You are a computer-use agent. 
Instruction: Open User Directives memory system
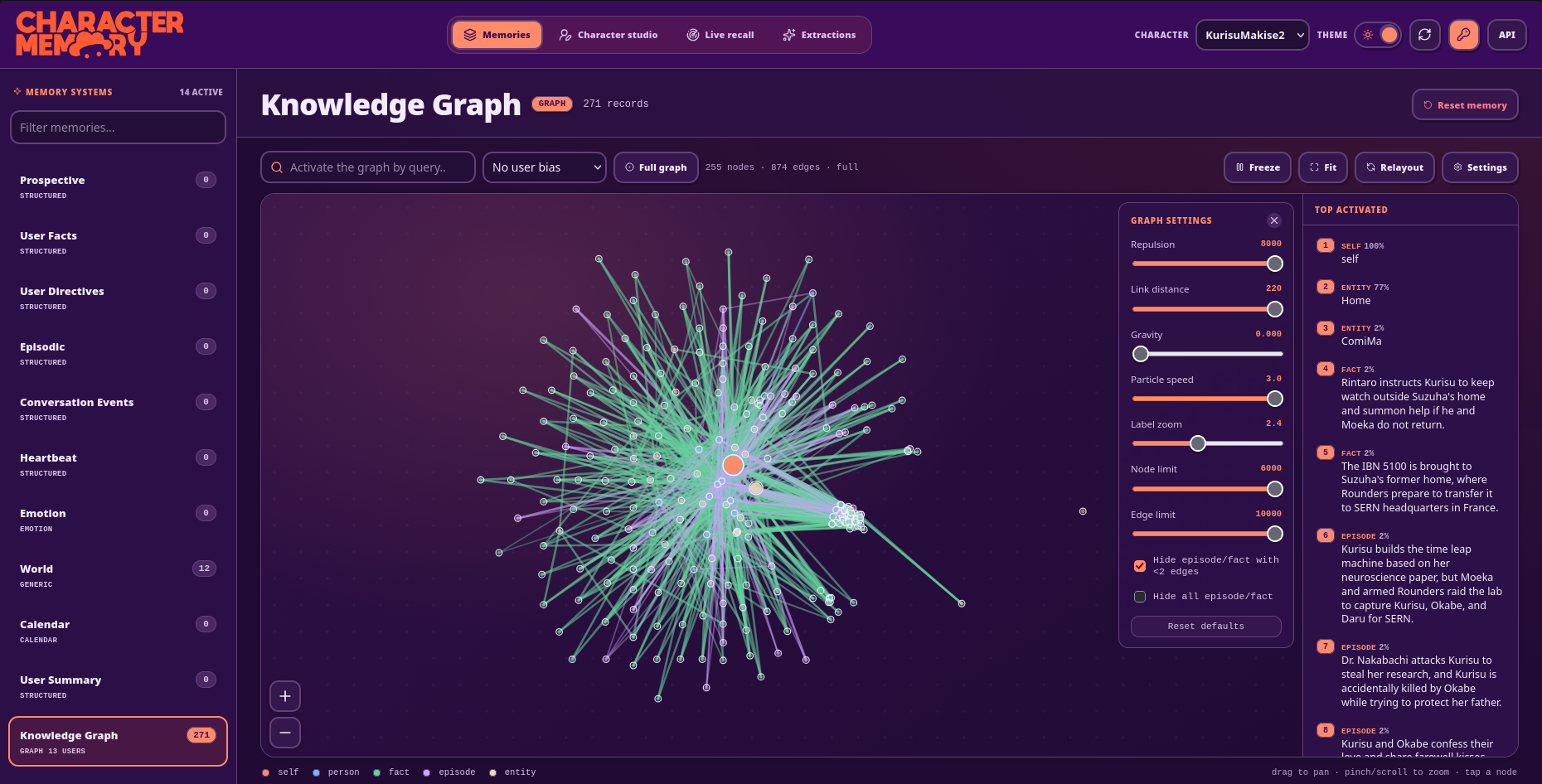(x=118, y=298)
